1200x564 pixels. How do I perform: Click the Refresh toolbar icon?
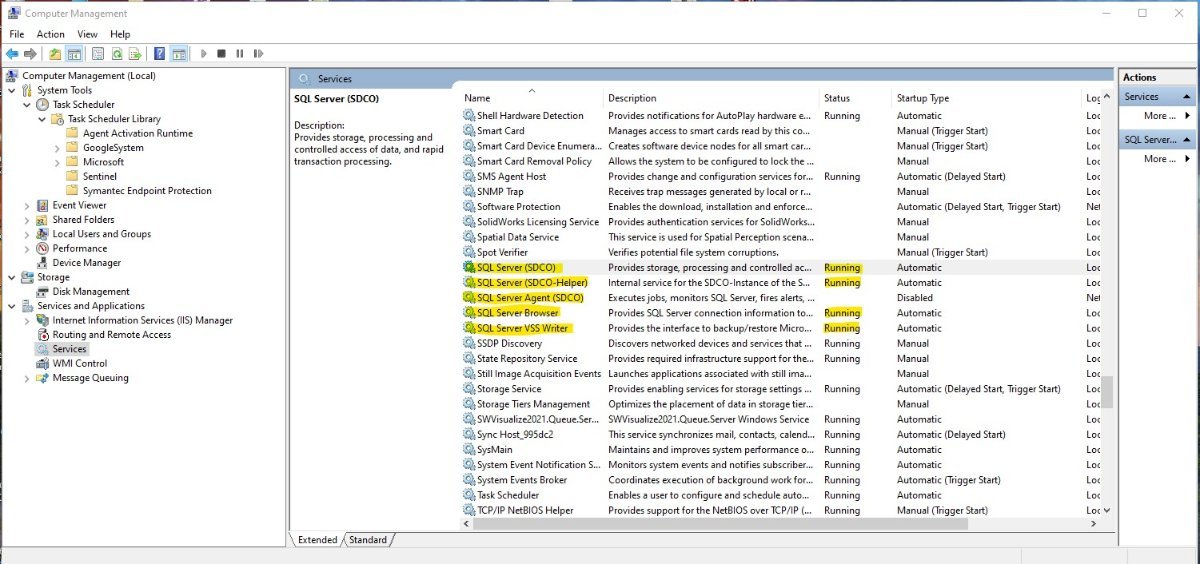click(117, 53)
